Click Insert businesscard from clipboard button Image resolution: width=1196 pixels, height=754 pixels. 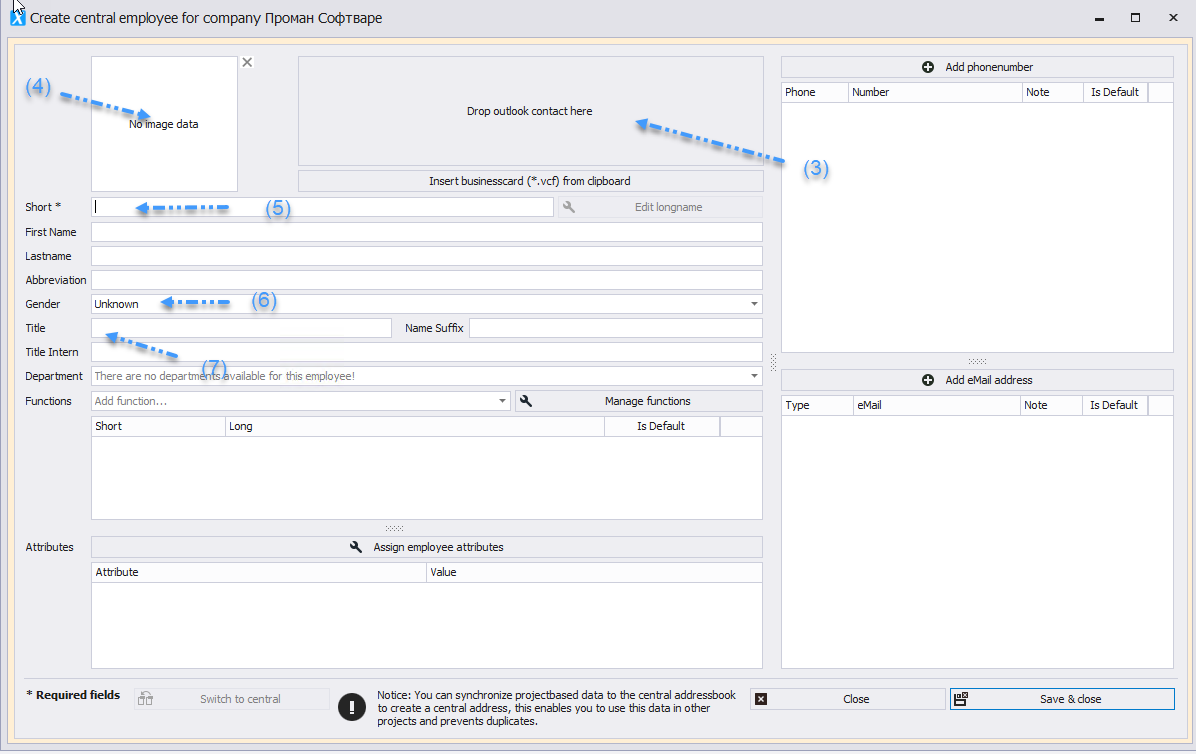(x=530, y=181)
